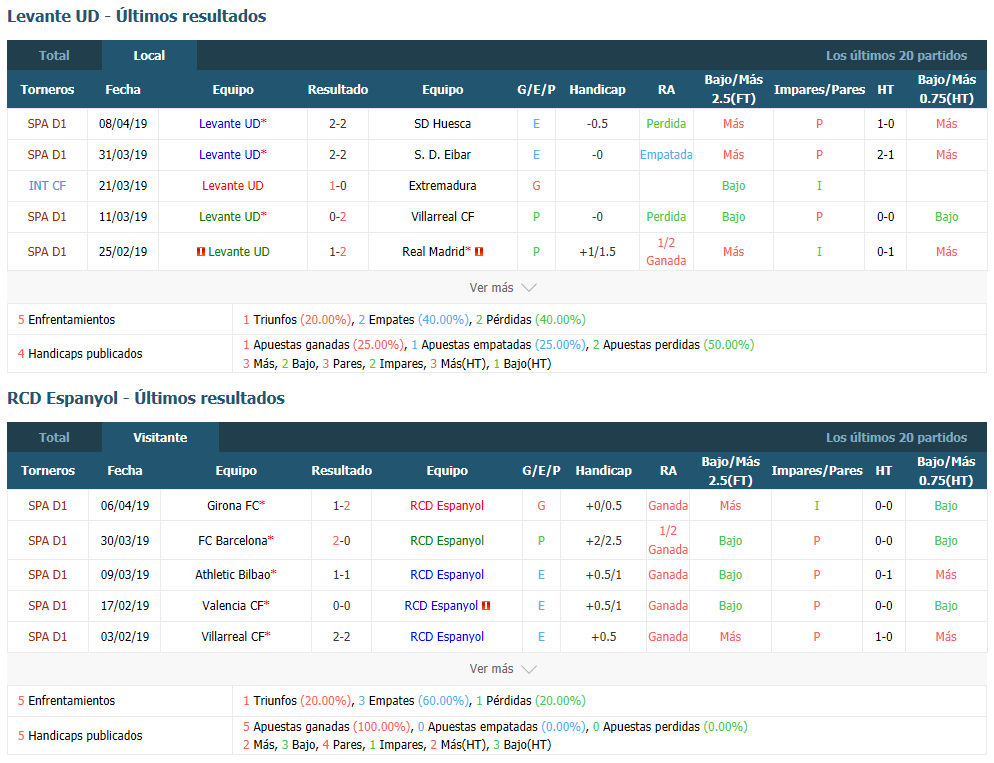Click the 0-0 result of Valencia CF match
Image resolution: width=994 pixels, height=763 pixels.
click(342, 606)
